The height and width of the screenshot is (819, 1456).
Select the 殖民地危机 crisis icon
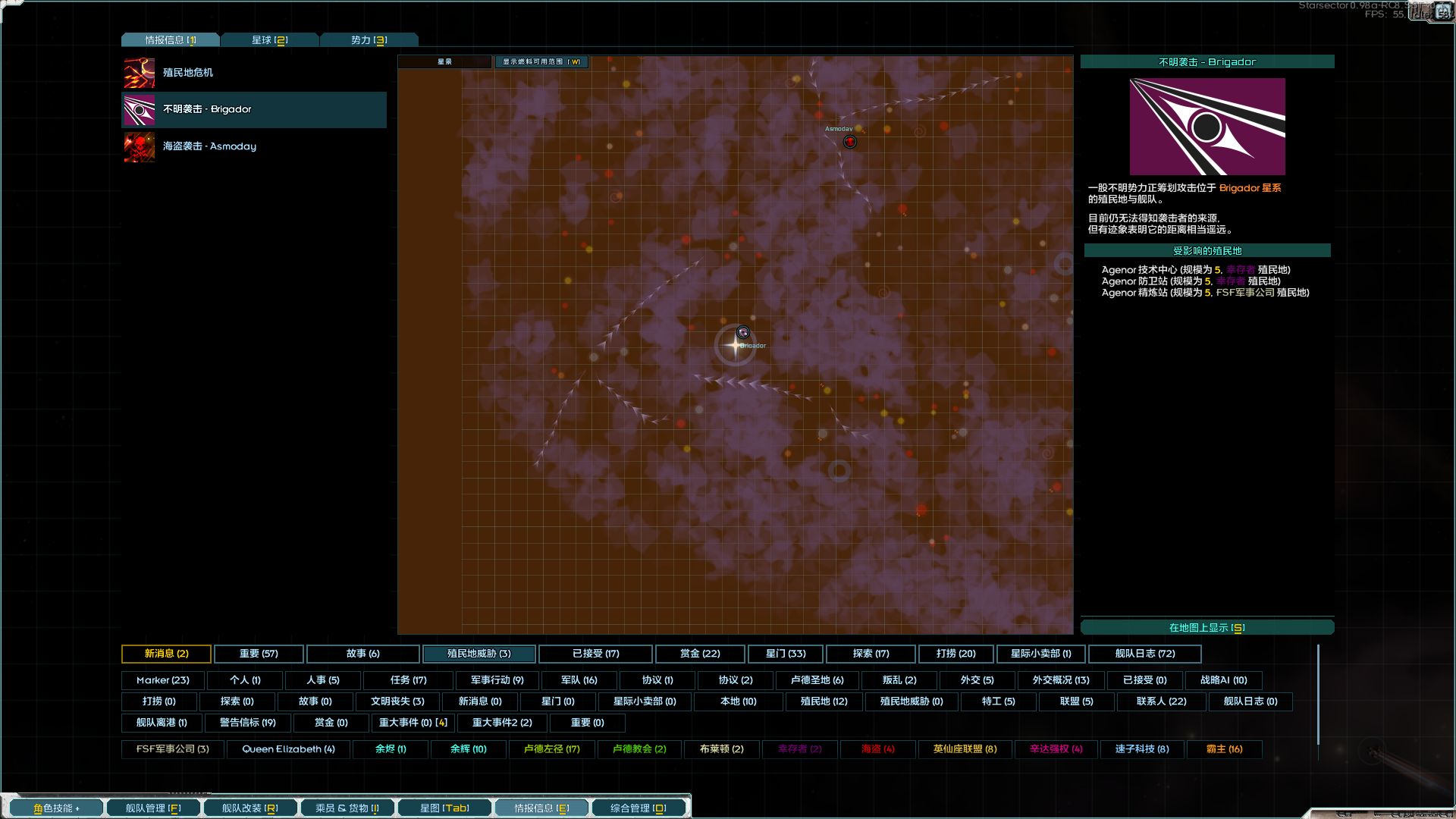click(140, 73)
